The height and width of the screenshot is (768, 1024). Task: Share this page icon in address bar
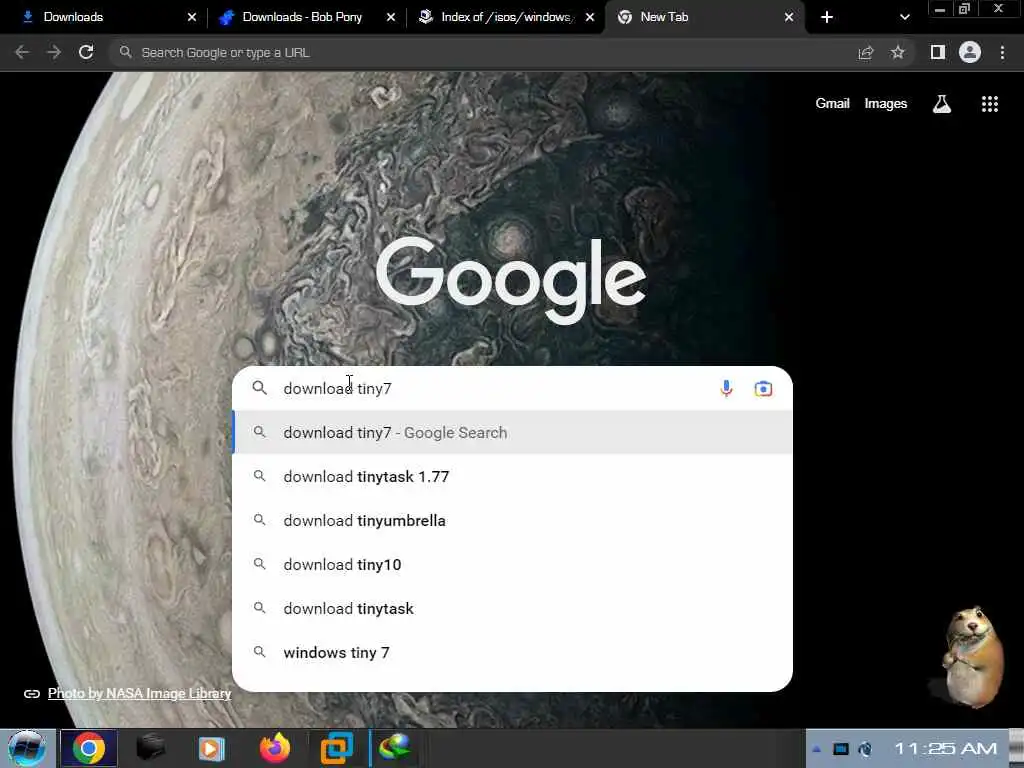(x=866, y=53)
